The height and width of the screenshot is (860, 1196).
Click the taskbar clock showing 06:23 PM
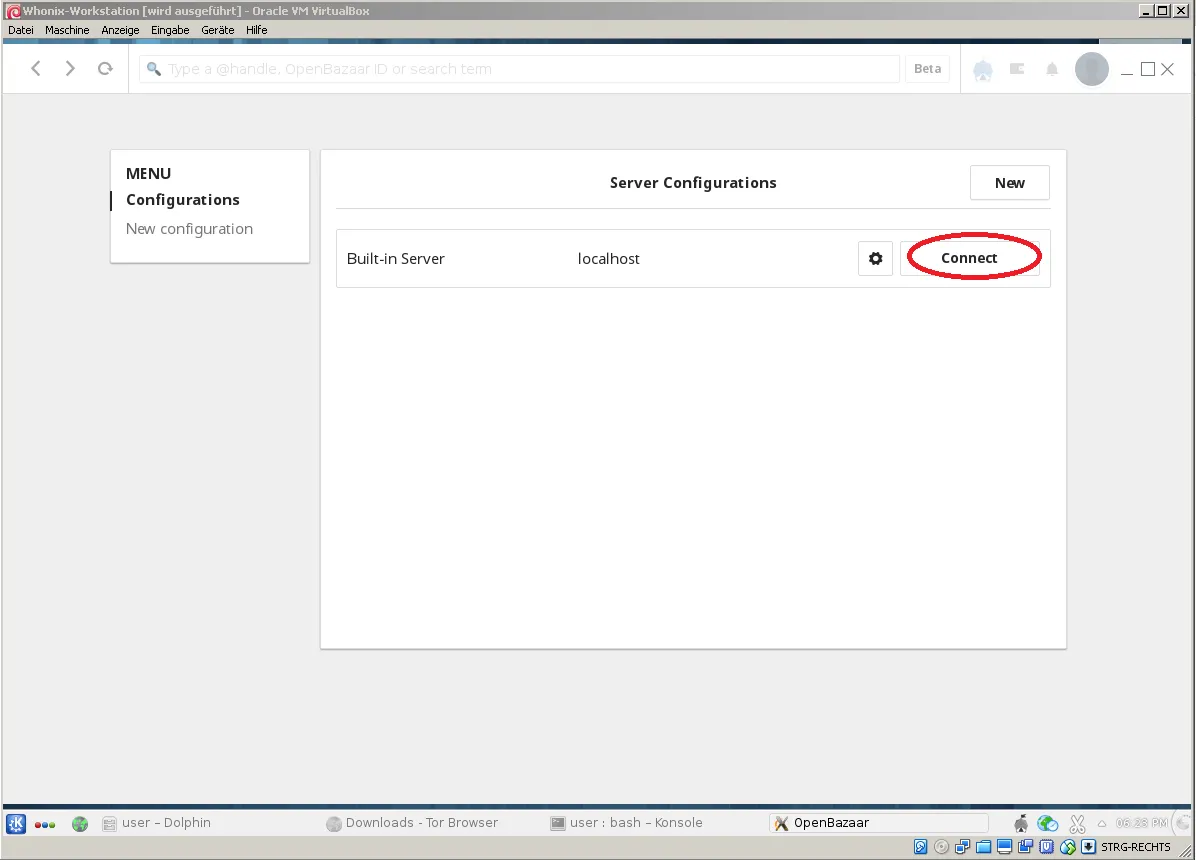click(1141, 823)
